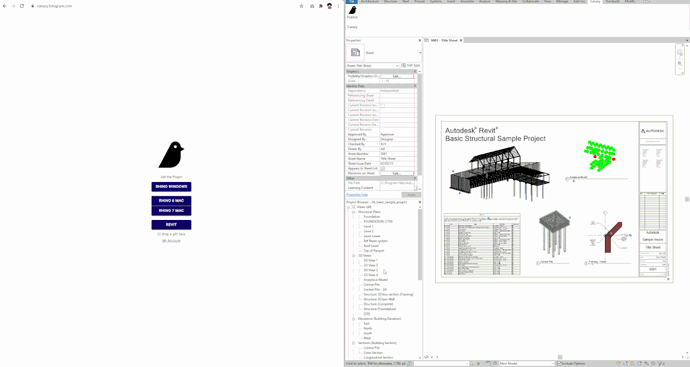
Task: Click the Canary Publish bird icon in ribbon
Action: click(x=352, y=10)
